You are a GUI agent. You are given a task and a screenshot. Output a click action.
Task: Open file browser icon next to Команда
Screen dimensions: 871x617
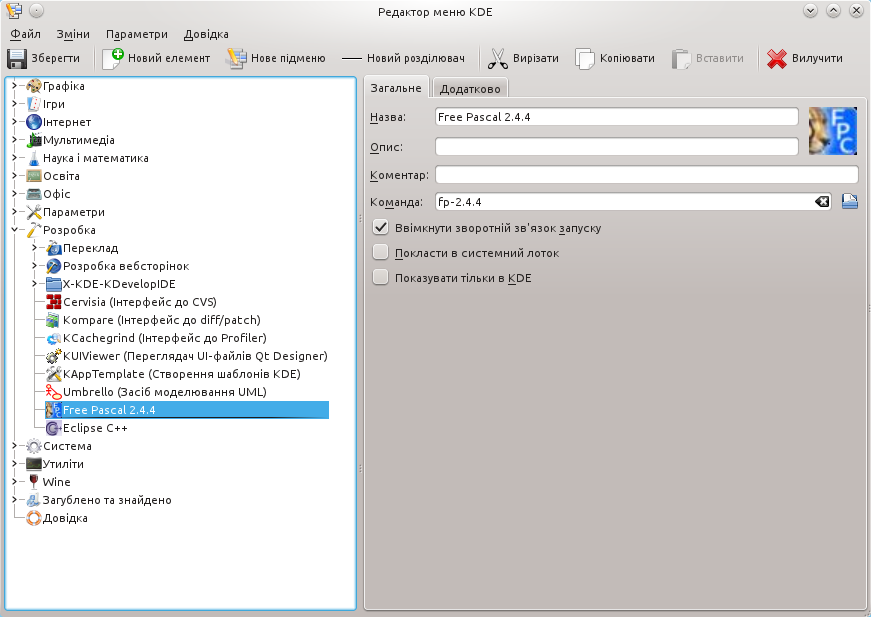pos(849,201)
